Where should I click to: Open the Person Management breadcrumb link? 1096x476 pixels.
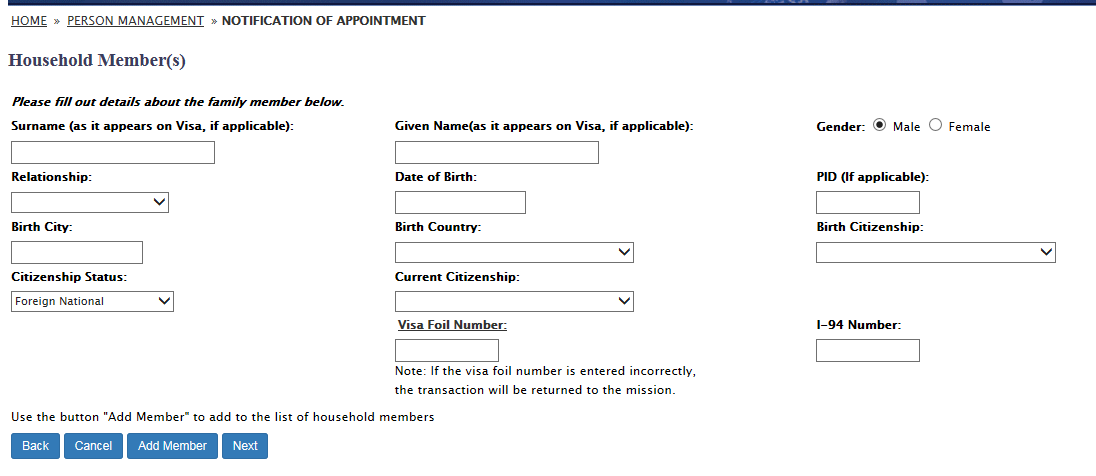[x=135, y=21]
